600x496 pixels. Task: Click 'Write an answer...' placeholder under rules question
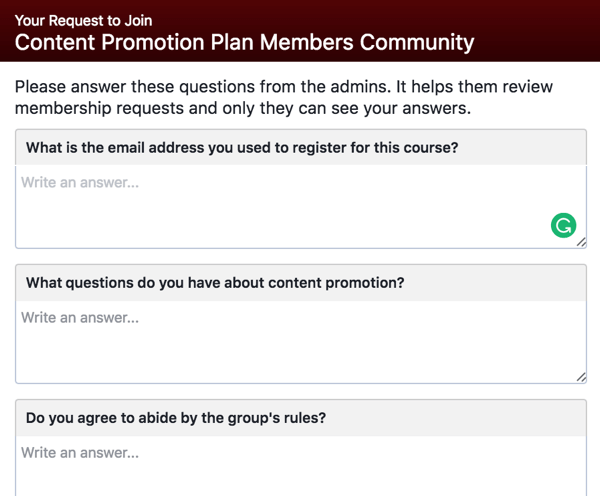coord(80,453)
